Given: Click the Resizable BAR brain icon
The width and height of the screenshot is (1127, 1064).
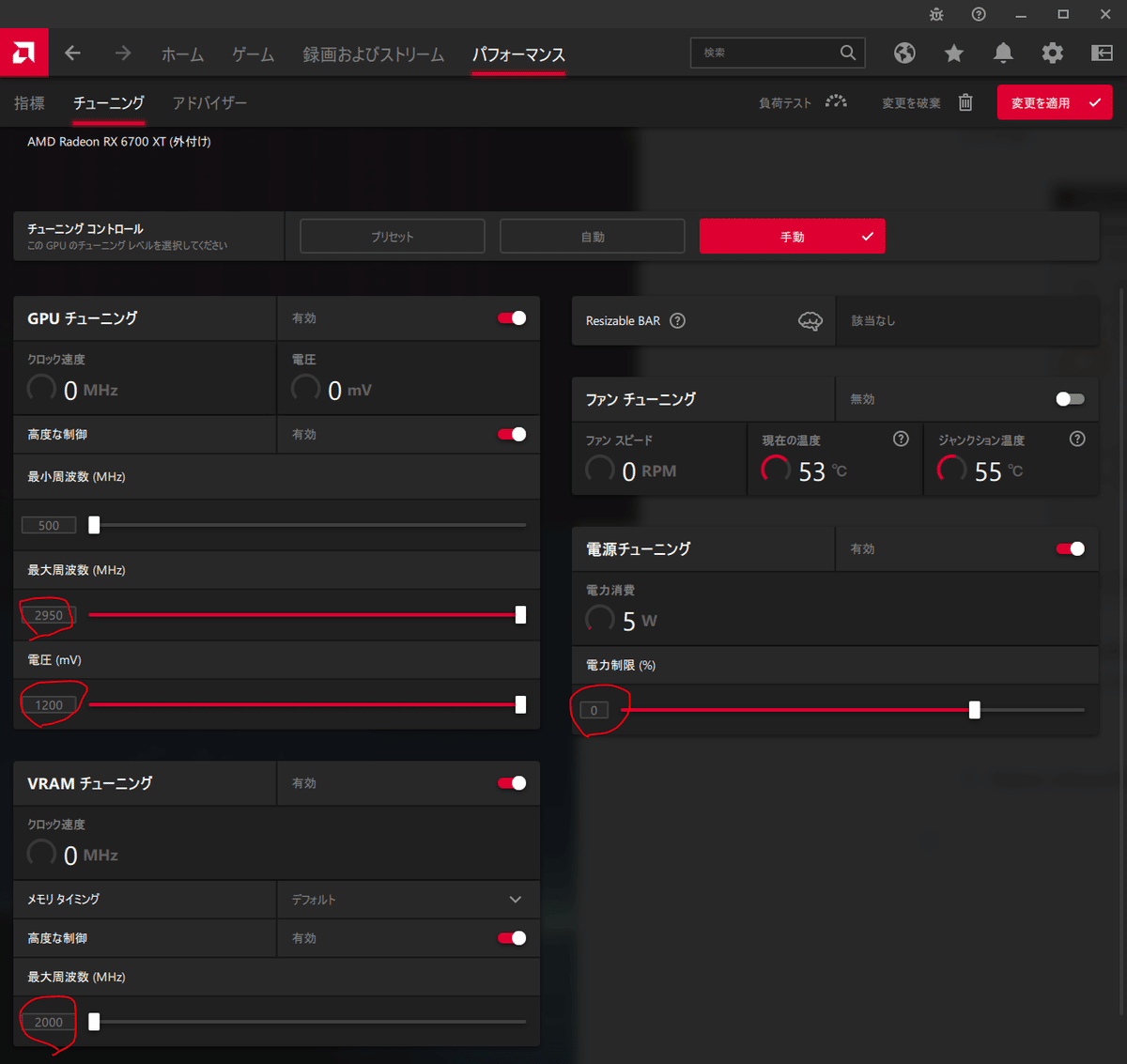Looking at the screenshot, I should (810, 321).
